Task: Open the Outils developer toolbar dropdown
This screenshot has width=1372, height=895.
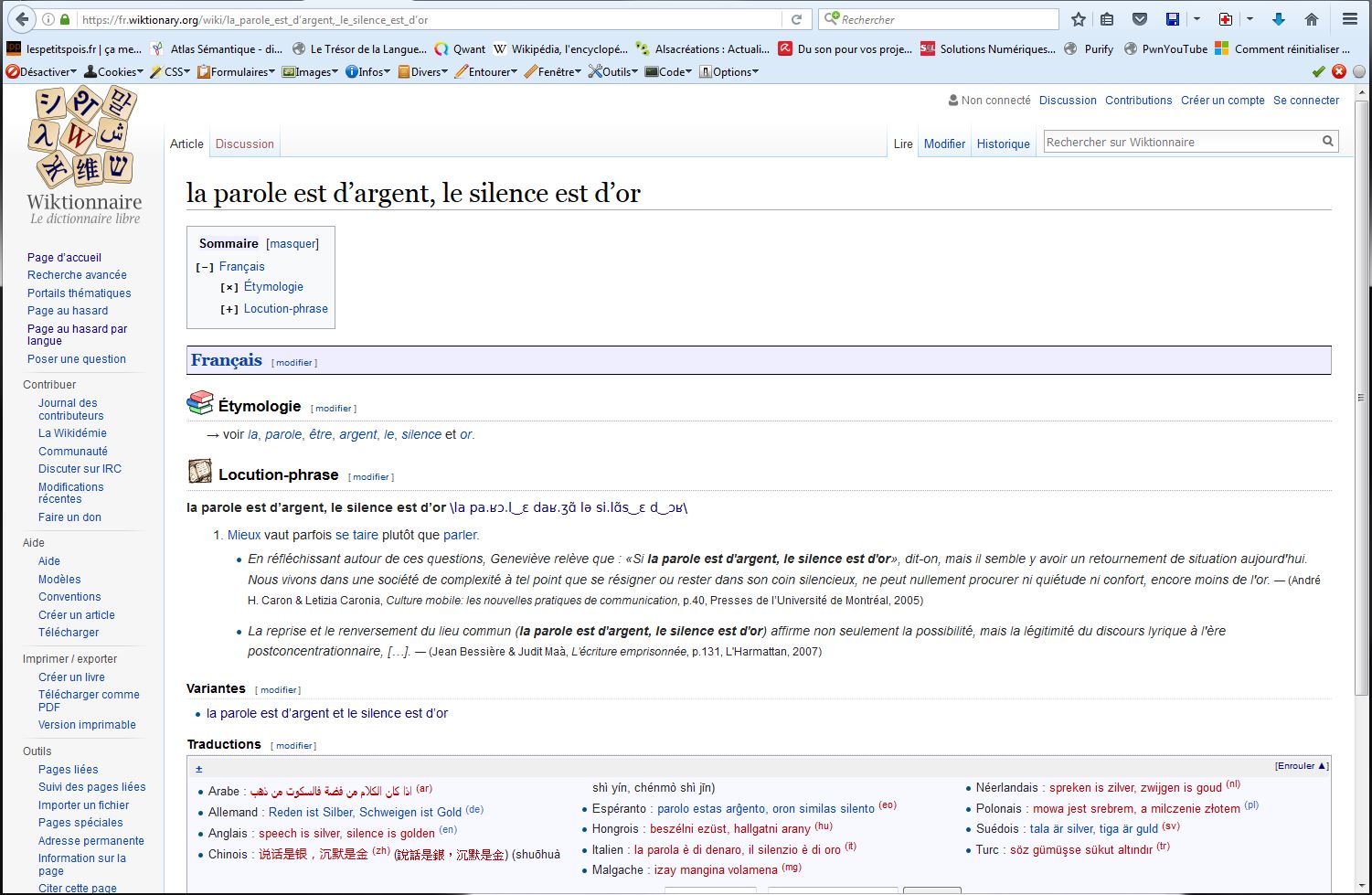Action: tap(613, 71)
